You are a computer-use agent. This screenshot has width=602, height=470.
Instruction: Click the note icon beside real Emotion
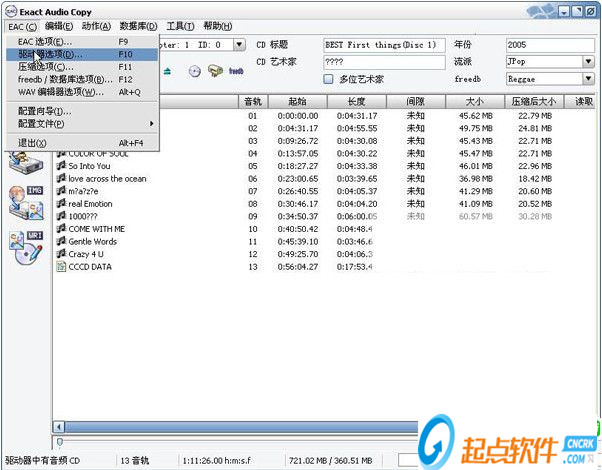coord(61,204)
